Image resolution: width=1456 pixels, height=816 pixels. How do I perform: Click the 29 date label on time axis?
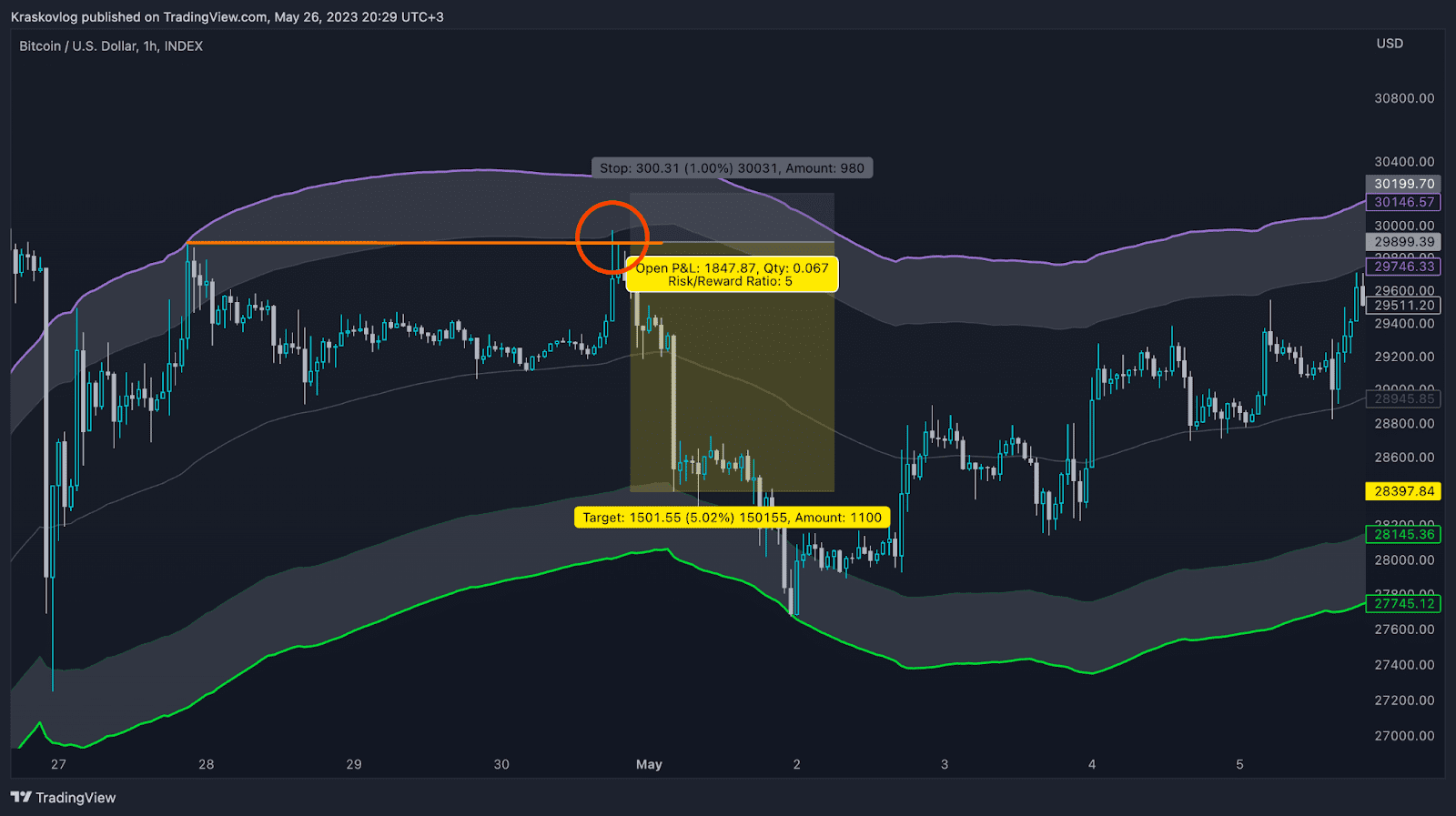point(354,764)
